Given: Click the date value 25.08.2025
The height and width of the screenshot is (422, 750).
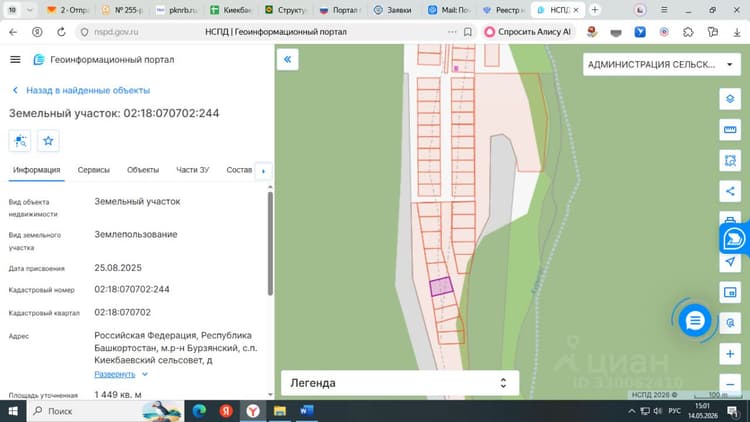Looking at the screenshot, I should [x=118, y=268].
